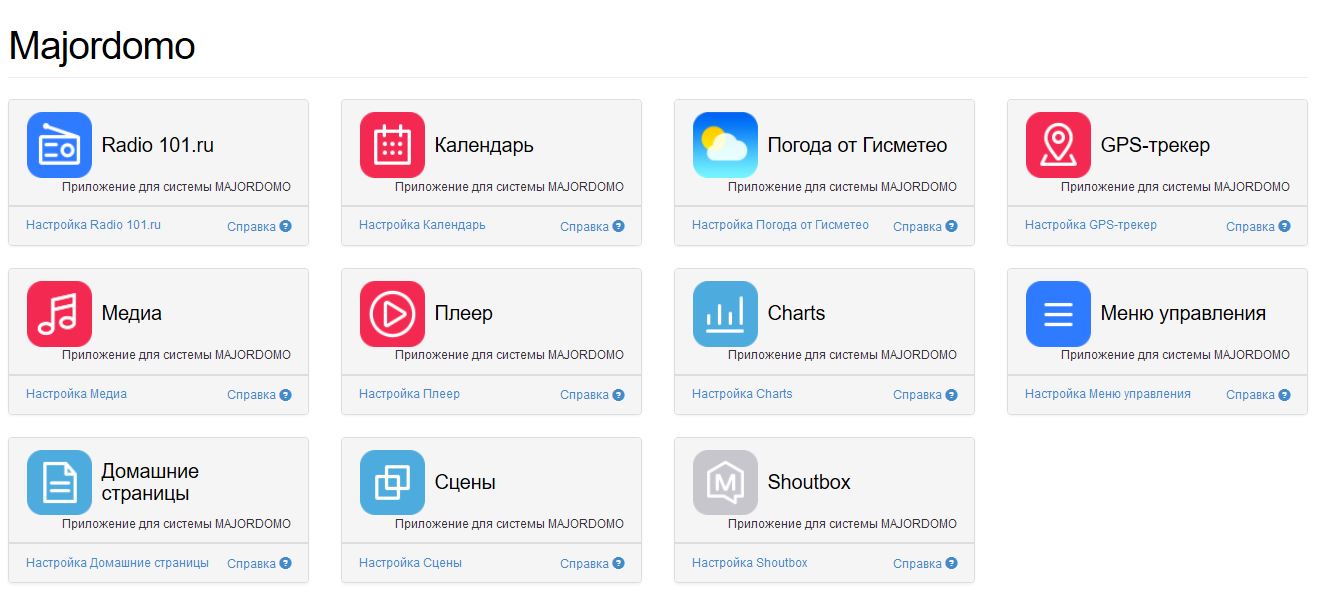Open Настройка Radio 101.ru link
Viewport: 1318px width, 597px height.
(93, 225)
